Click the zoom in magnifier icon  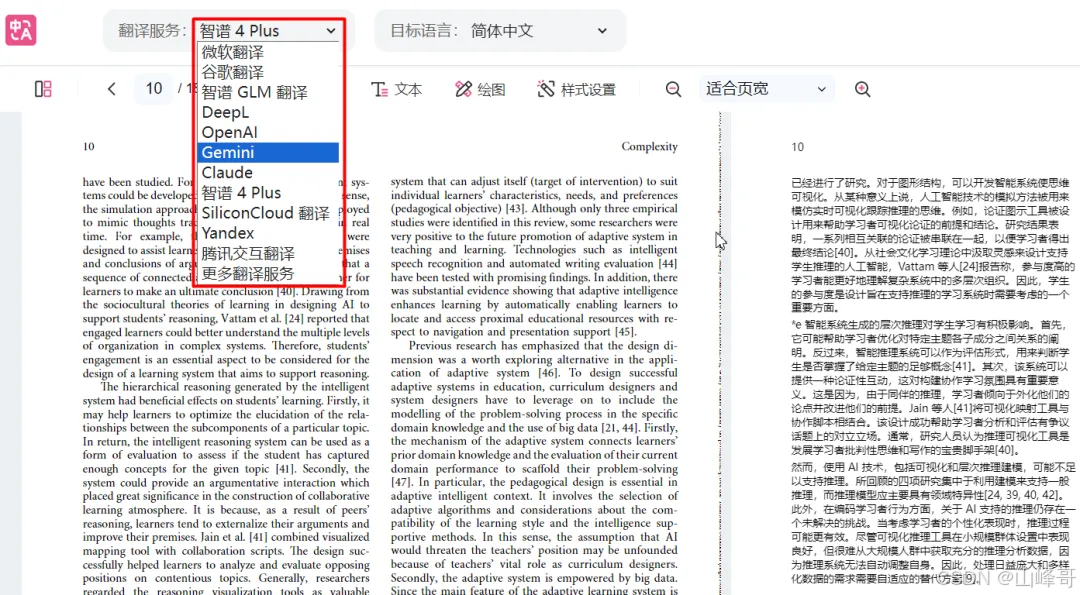pyautogui.click(x=862, y=89)
